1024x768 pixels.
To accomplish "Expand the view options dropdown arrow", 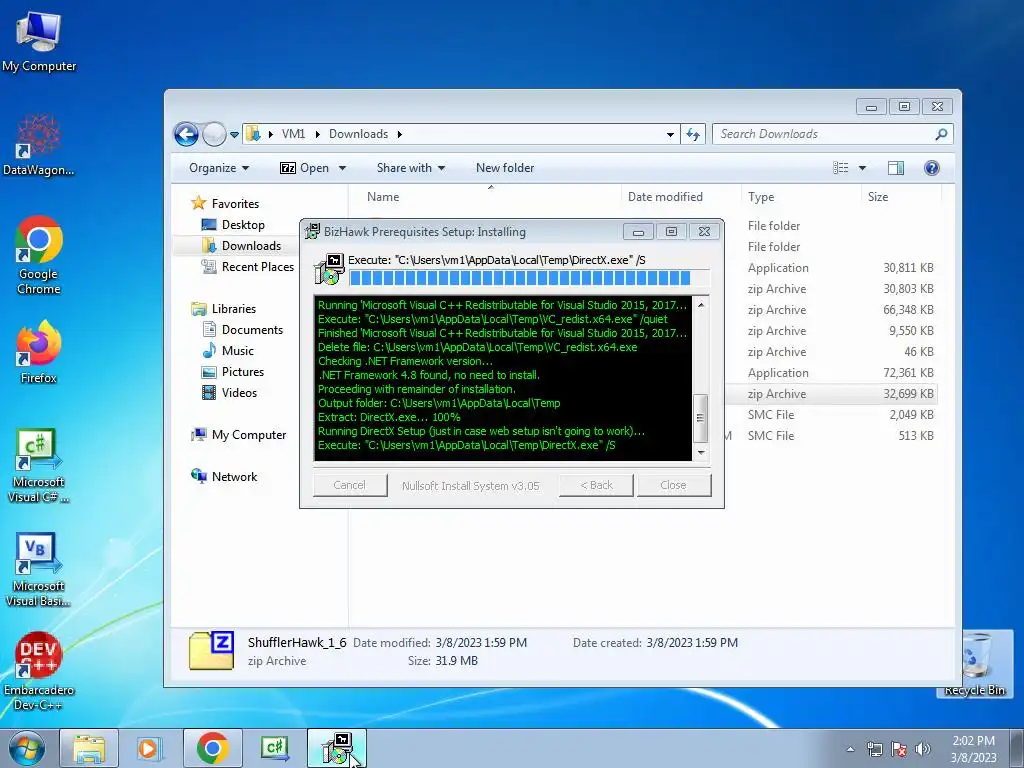I will [862, 168].
